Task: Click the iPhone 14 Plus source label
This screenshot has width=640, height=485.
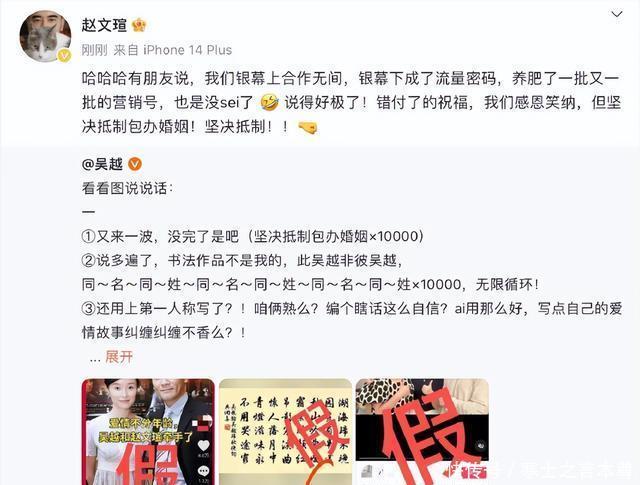Action: coord(187,50)
